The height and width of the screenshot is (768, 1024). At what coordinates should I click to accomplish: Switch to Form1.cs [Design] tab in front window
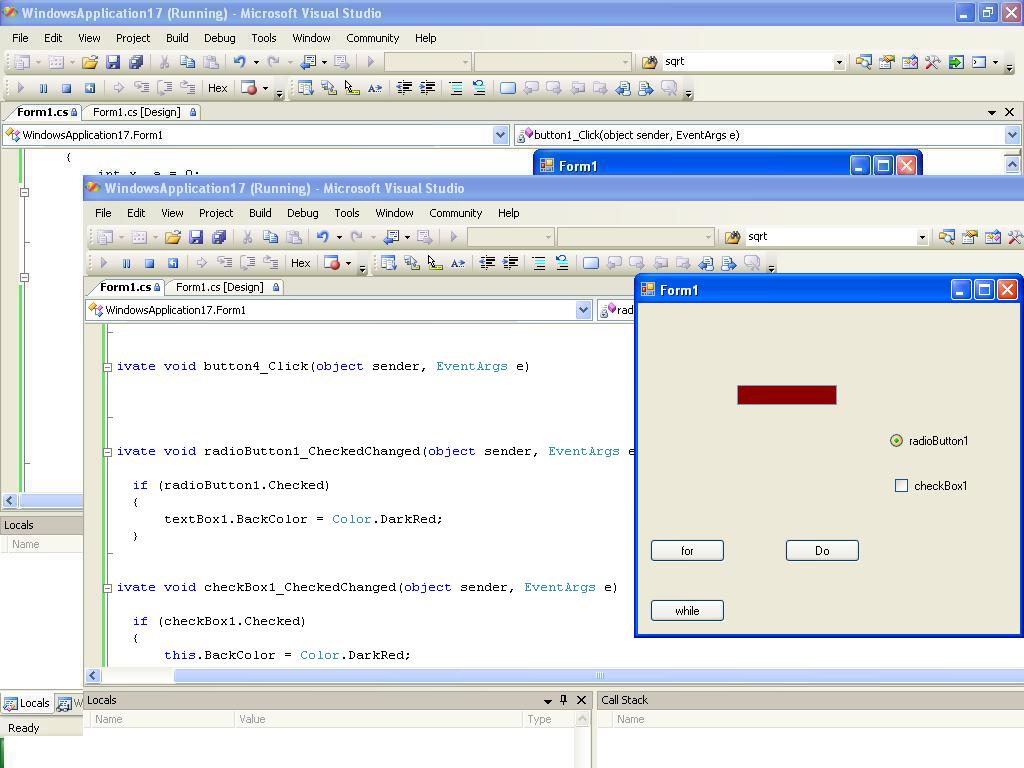tap(226, 287)
